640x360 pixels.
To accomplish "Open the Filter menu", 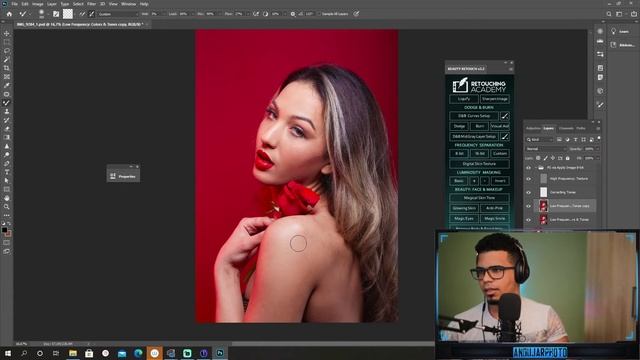I will click(x=91, y=4).
